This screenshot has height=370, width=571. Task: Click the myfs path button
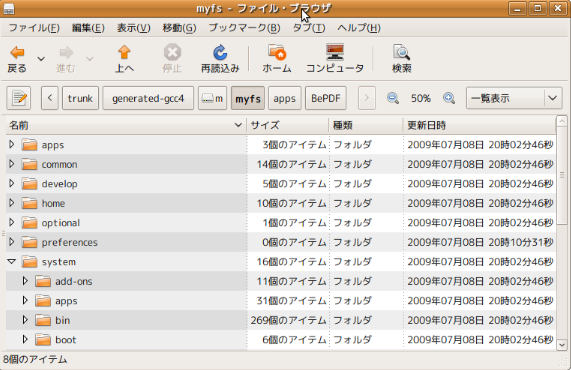tap(248, 98)
